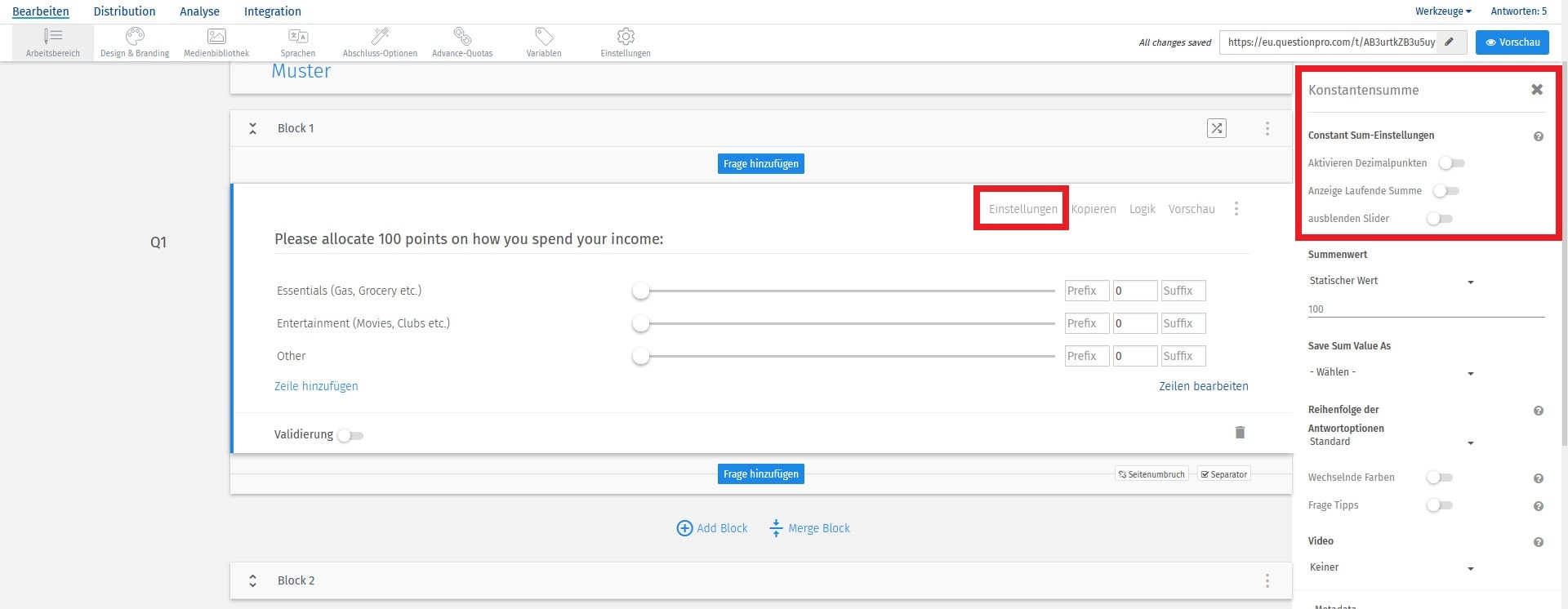Toggle the Frage Tipps switch
The image size is (1568, 609).
coord(1440,505)
